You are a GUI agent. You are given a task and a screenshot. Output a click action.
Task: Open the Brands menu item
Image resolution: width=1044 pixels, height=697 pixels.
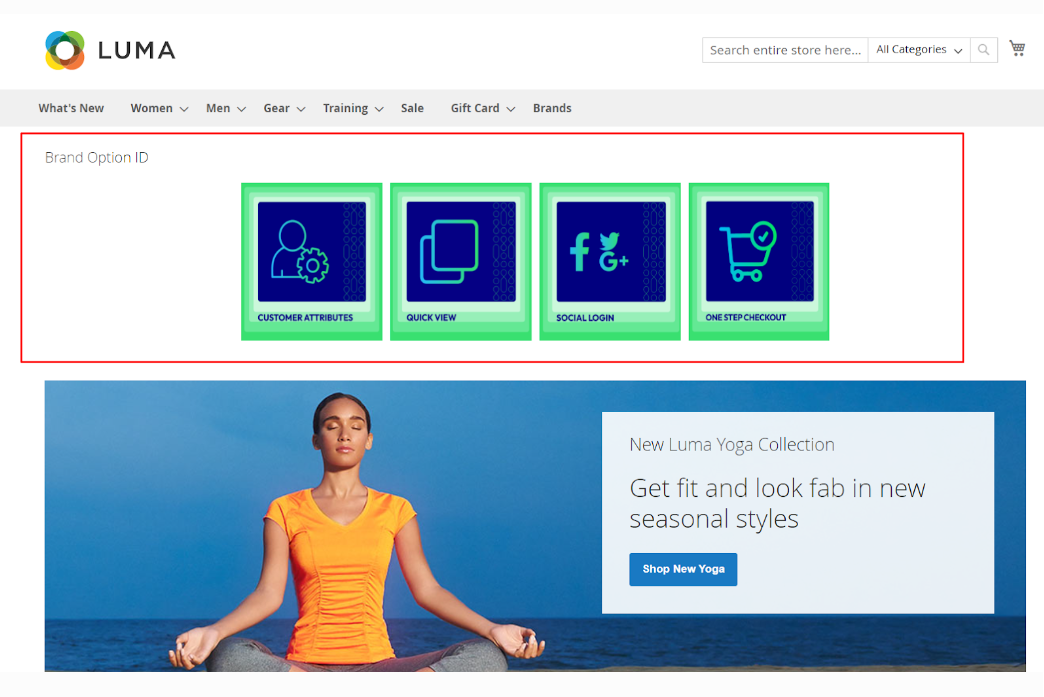pyautogui.click(x=552, y=108)
